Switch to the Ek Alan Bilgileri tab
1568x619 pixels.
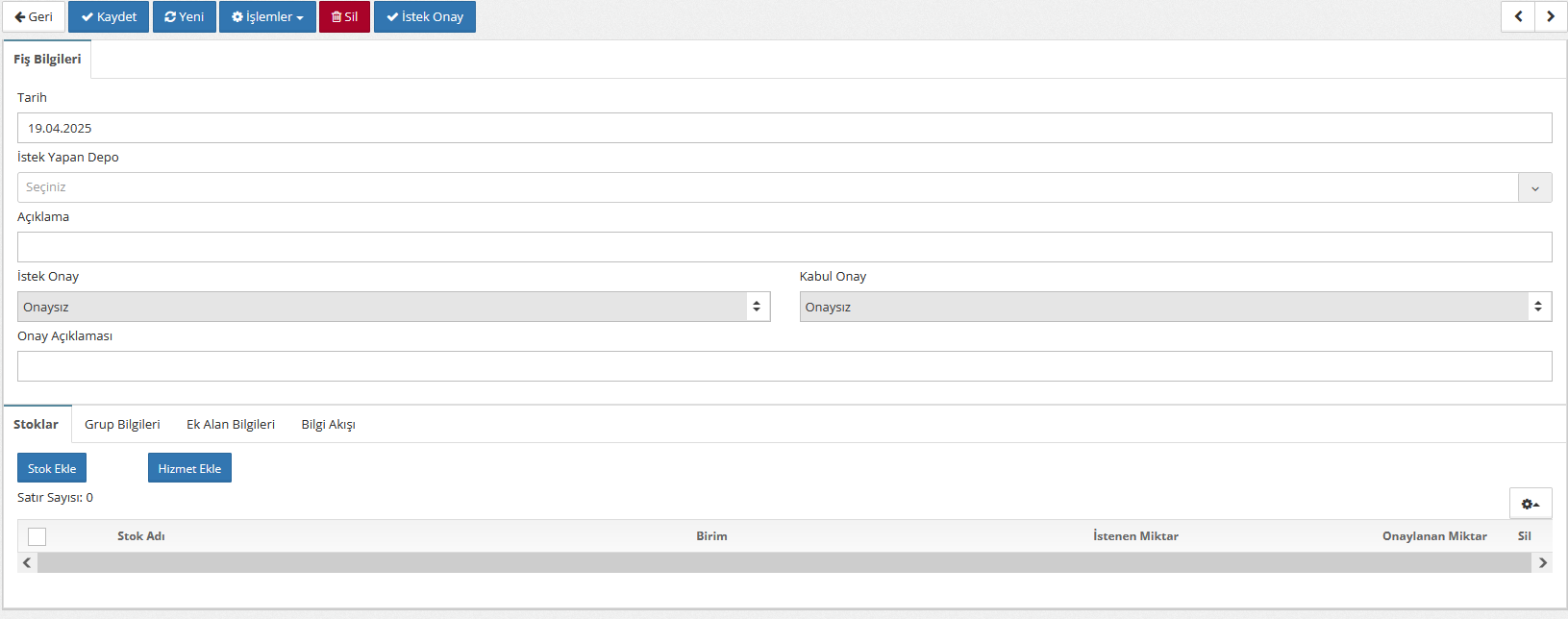[x=231, y=424]
